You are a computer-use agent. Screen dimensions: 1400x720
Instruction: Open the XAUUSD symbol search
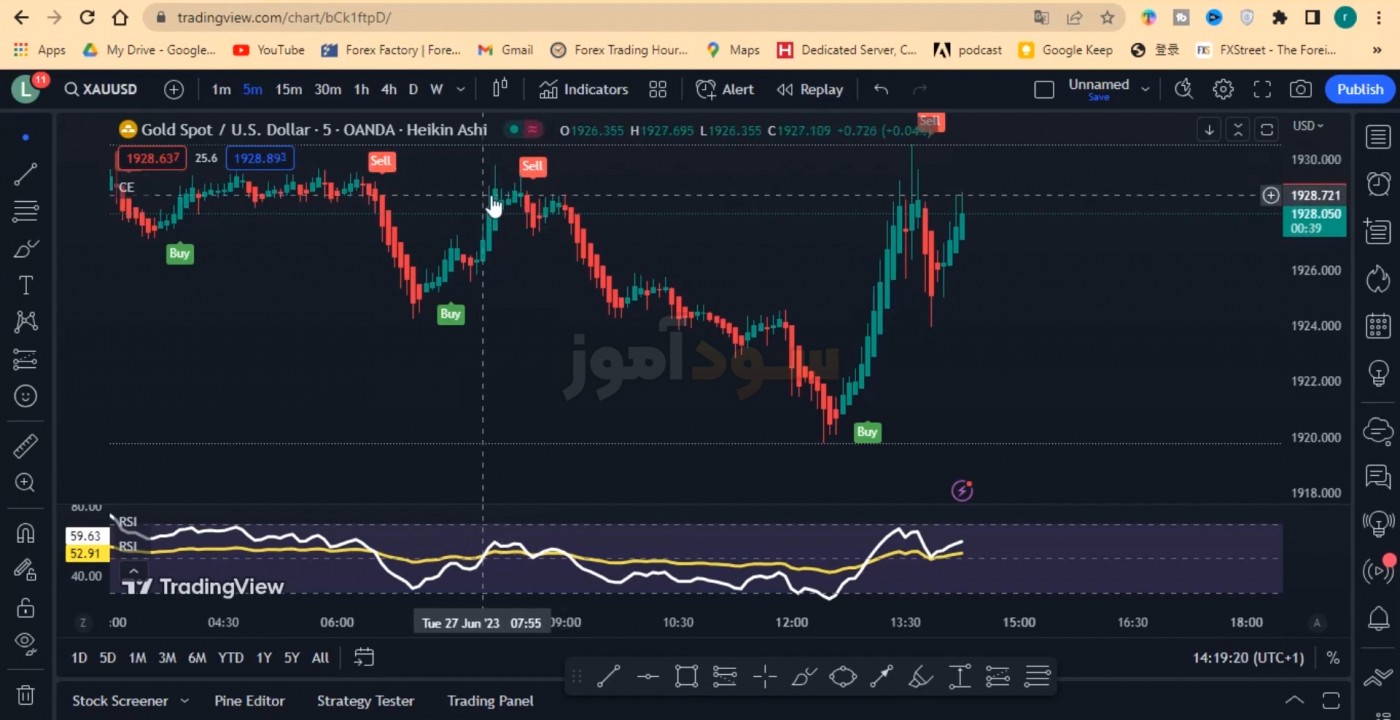(x=101, y=89)
